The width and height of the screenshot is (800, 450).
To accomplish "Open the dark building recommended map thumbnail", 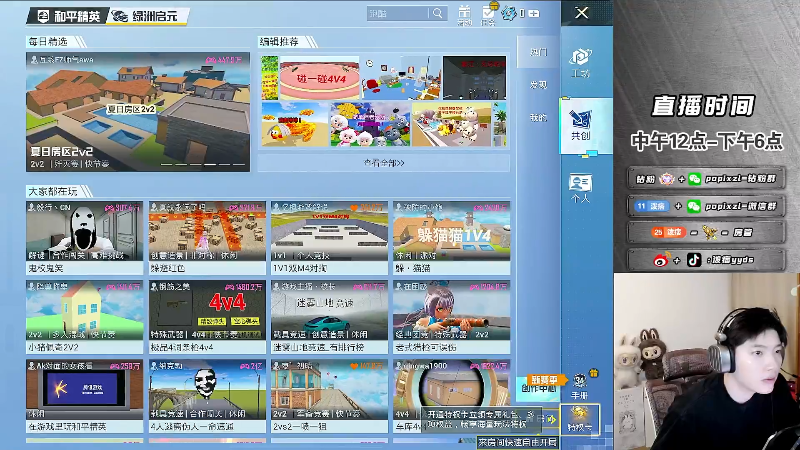I will coord(474,78).
